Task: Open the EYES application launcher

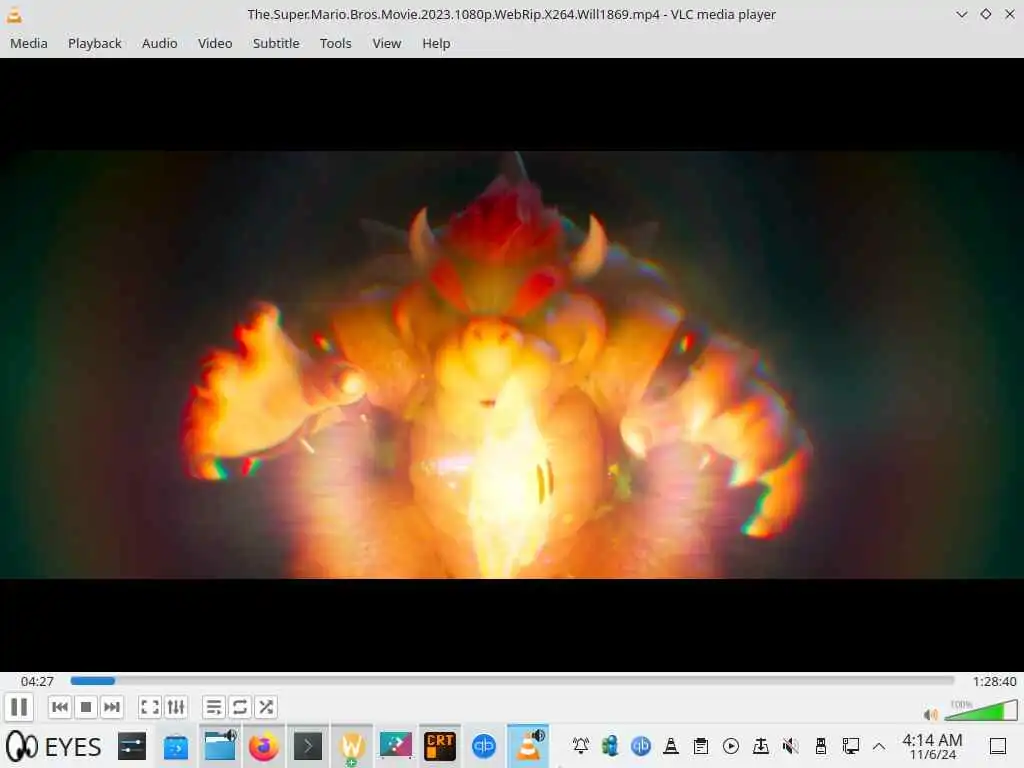Action: click(x=54, y=746)
